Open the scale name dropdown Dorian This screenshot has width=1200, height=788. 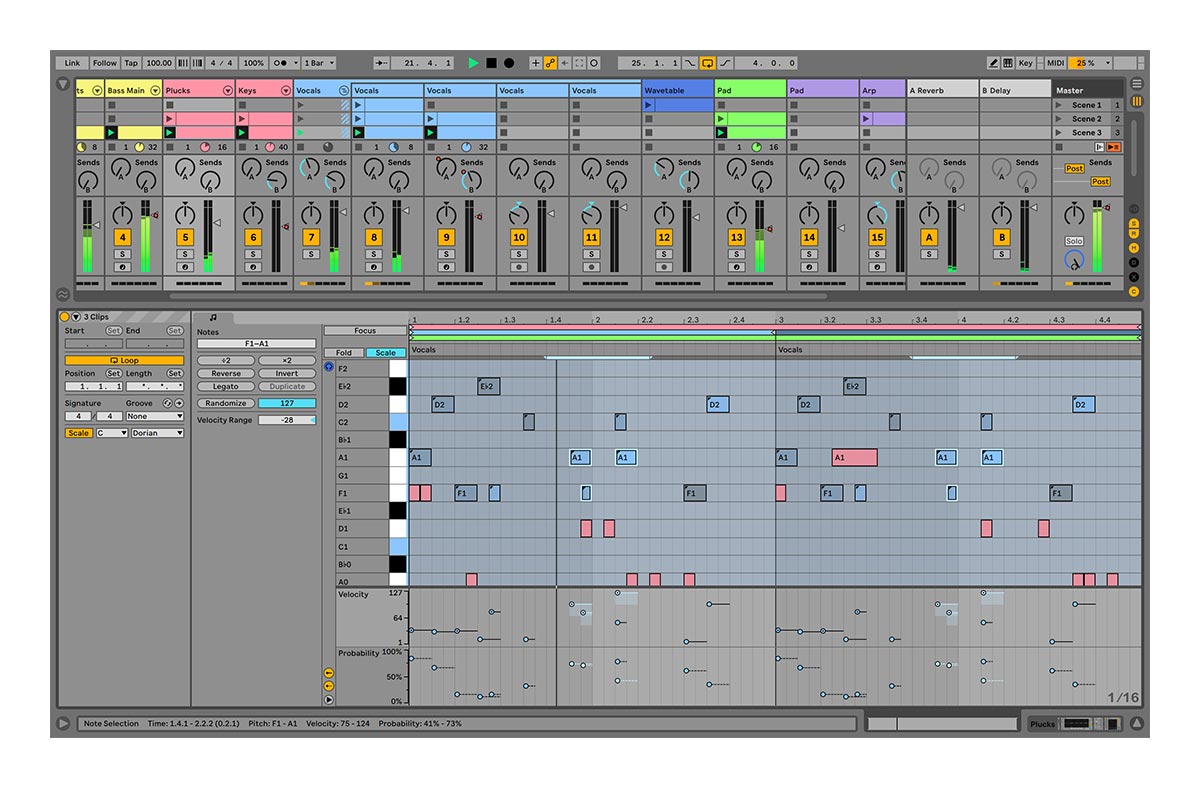click(158, 433)
